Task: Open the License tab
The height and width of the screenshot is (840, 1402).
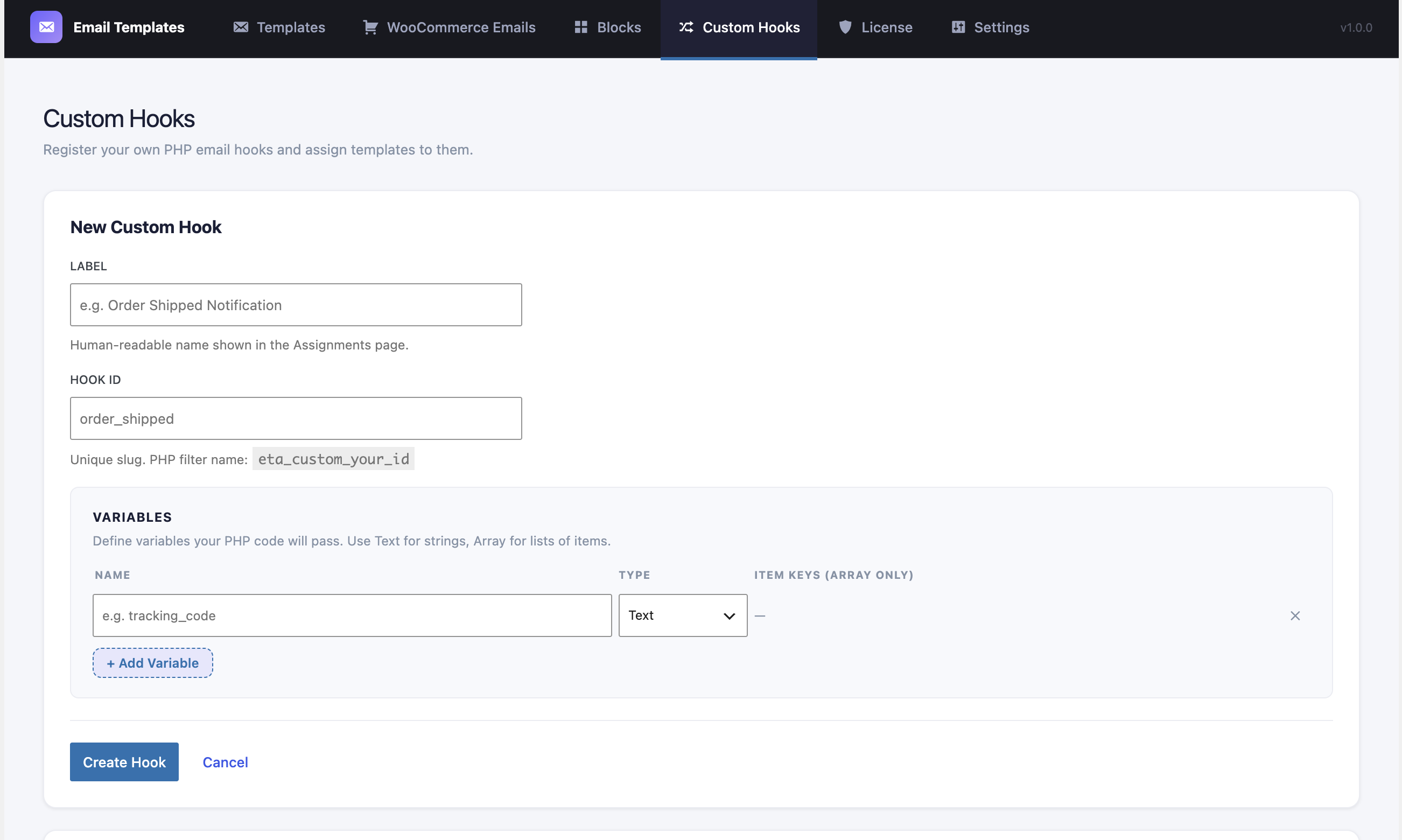Action: pos(875,27)
